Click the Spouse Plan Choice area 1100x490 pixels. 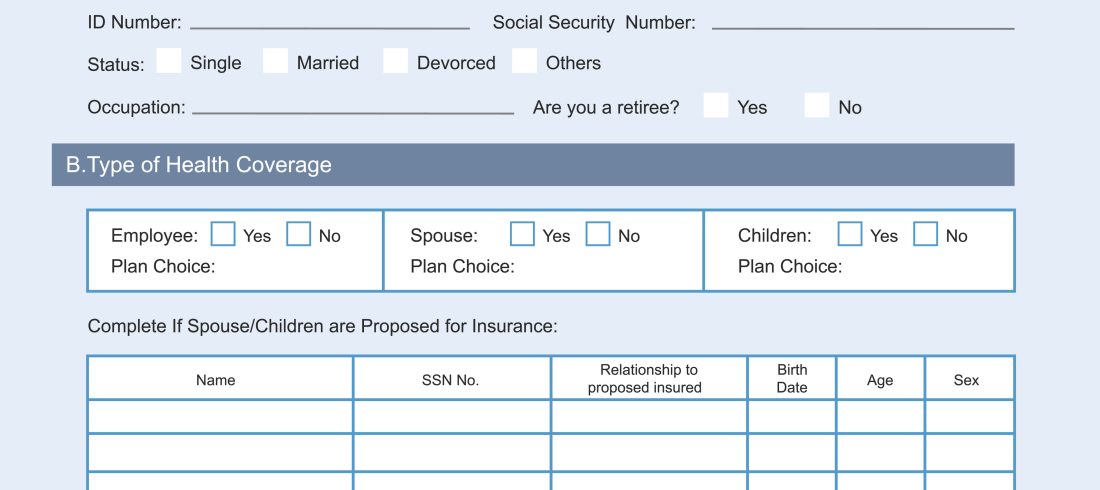[600, 267]
